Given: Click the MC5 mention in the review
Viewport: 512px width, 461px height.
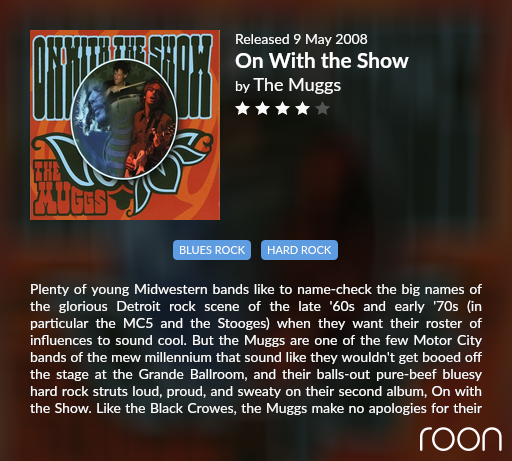Looking at the screenshot, I should pyautogui.click(x=138, y=323).
